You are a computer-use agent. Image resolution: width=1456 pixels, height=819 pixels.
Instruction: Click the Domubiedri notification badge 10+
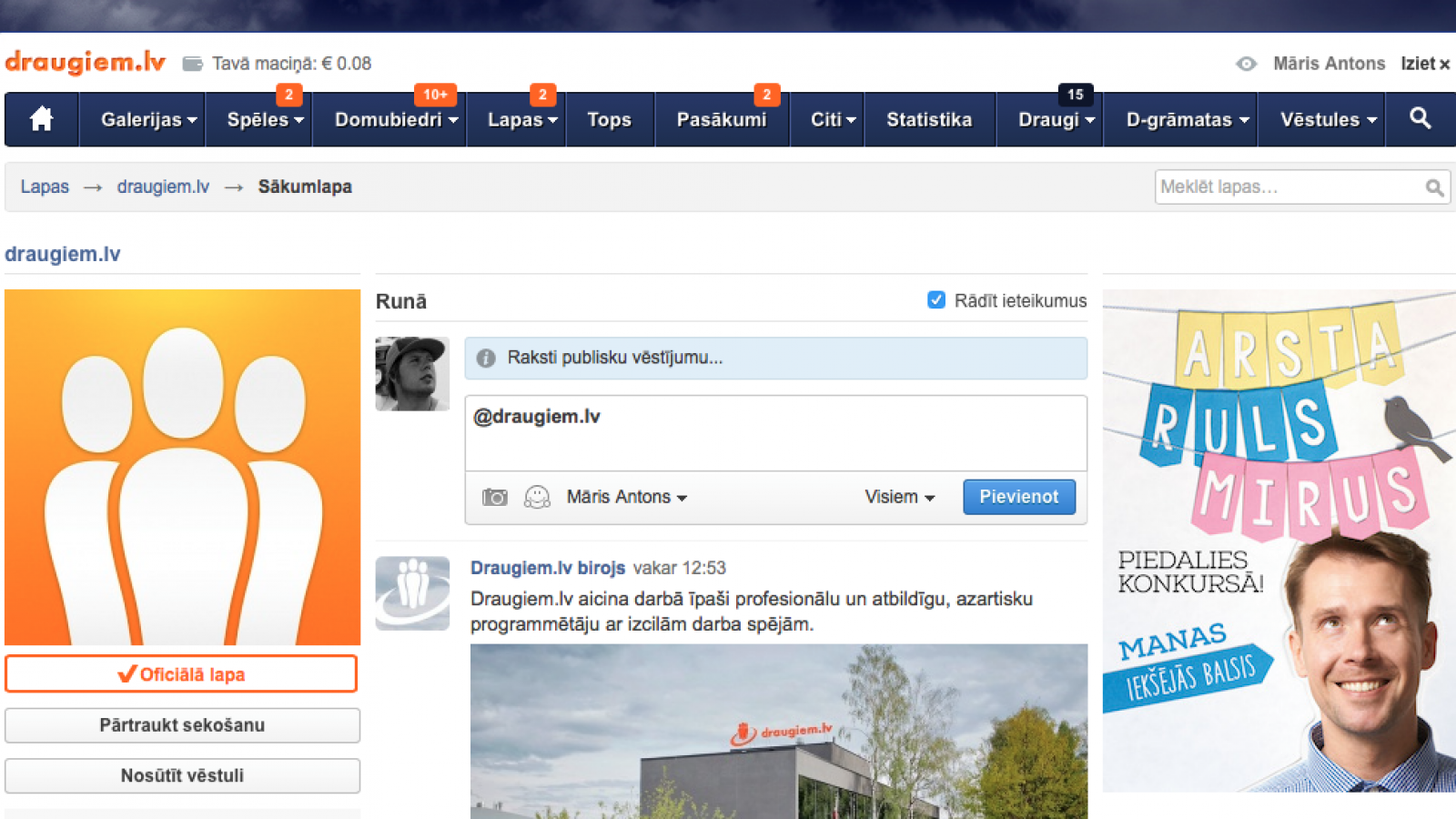pos(435,95)
